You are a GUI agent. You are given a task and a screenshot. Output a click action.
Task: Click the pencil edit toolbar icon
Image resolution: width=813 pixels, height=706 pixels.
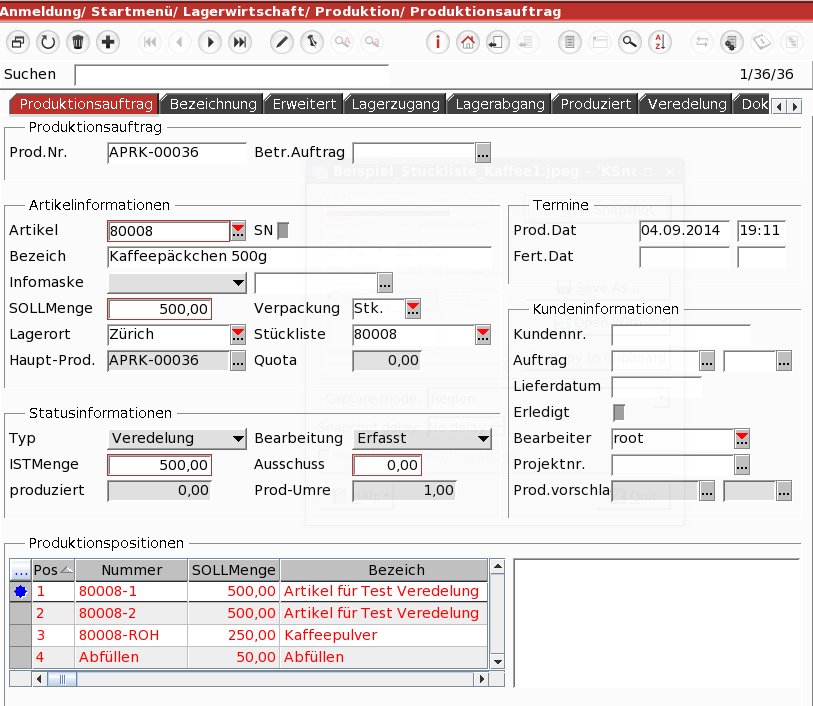click(282, 42)
